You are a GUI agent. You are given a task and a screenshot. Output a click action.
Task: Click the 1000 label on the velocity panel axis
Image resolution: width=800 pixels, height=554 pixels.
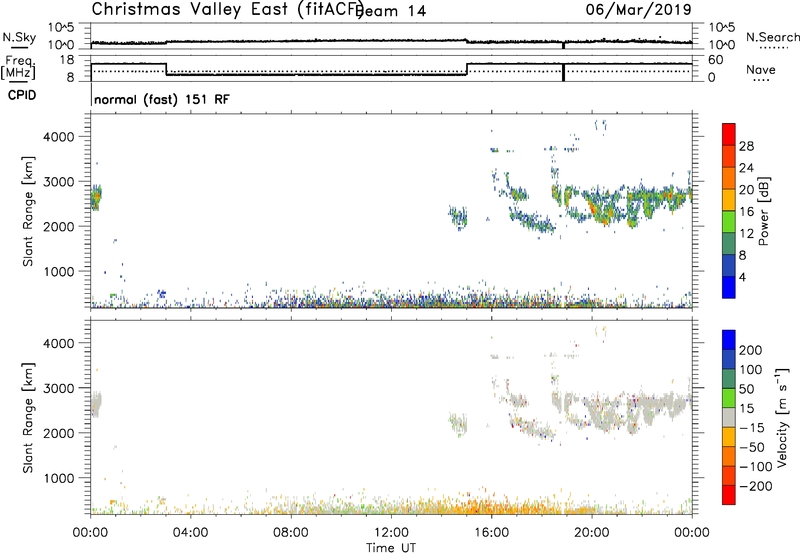click(59, 478)
